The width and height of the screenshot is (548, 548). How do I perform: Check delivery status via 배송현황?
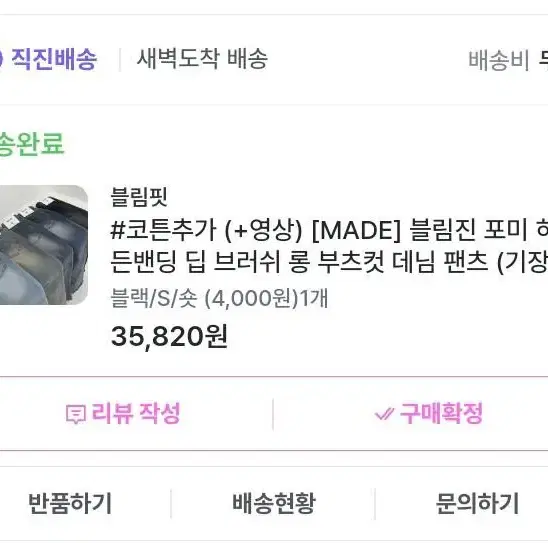pyautogui.click(x=274, y=503)
